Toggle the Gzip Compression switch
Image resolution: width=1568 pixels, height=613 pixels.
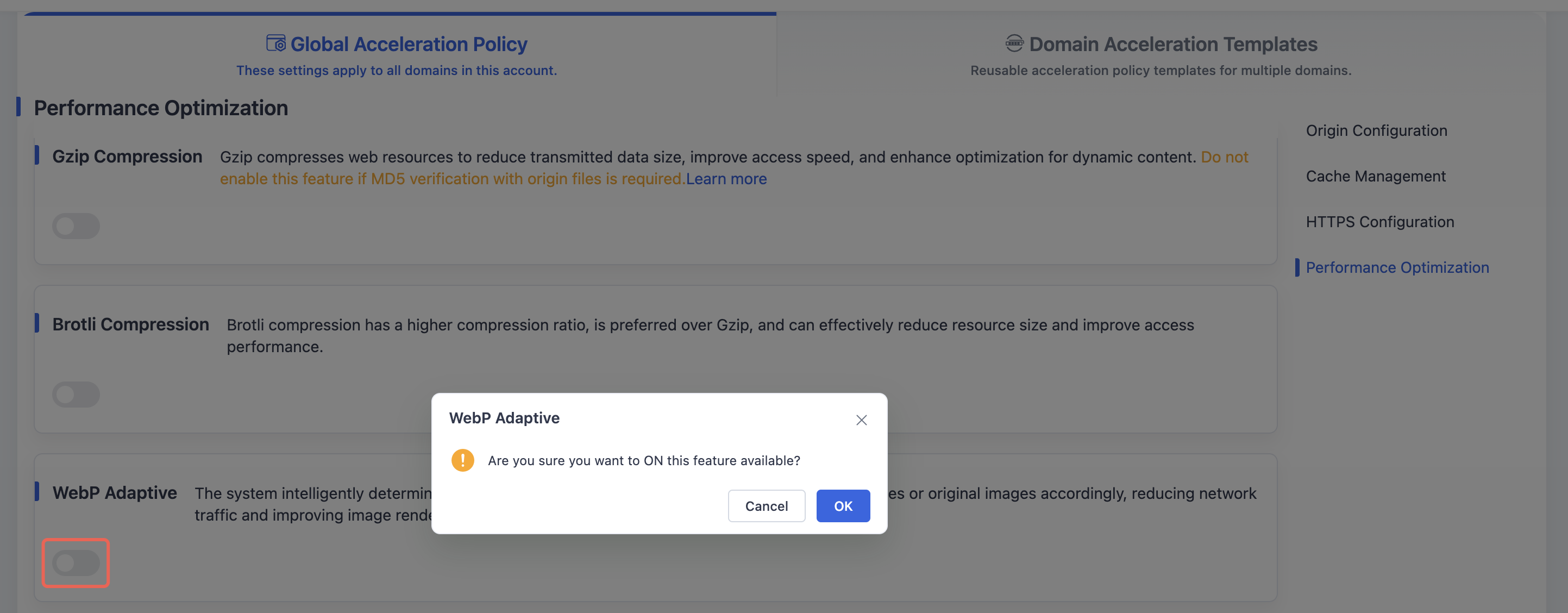click(x=76, y=226)
